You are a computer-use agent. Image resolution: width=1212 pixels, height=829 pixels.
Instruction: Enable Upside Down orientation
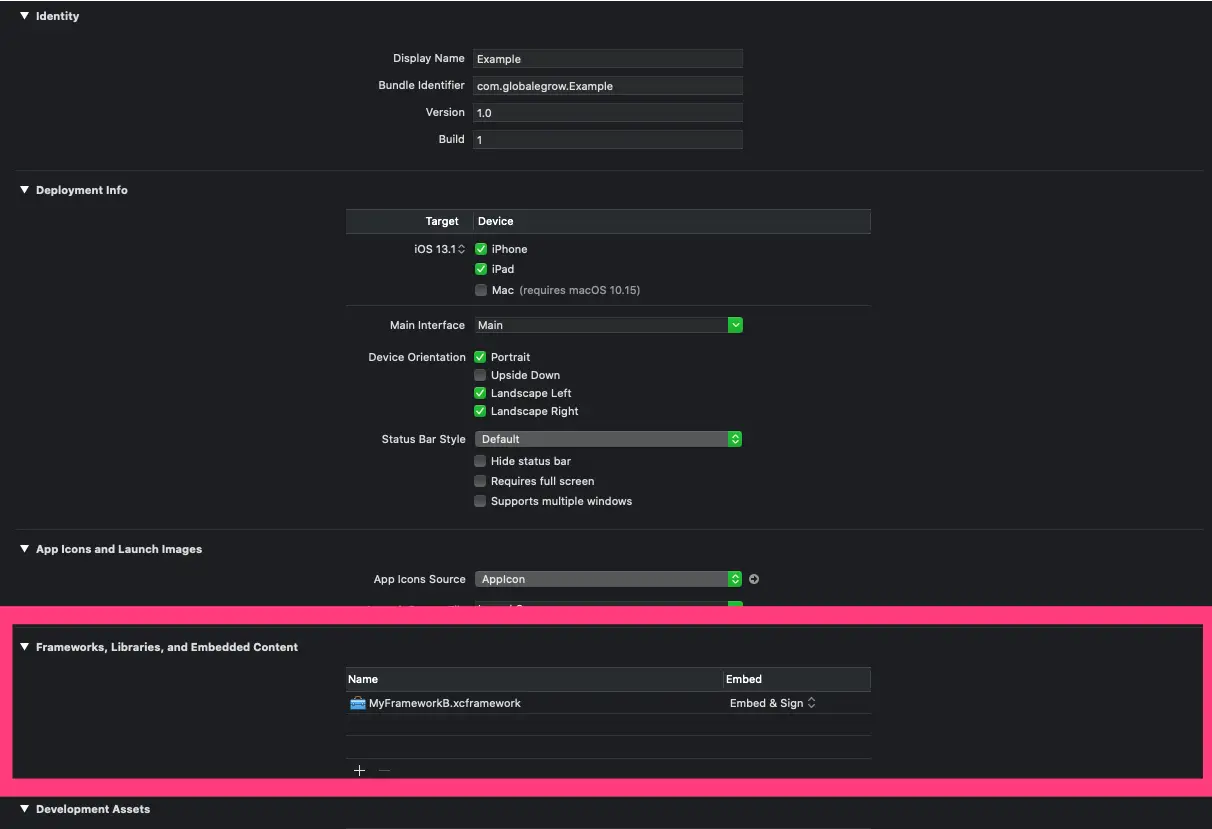[480, 375]
